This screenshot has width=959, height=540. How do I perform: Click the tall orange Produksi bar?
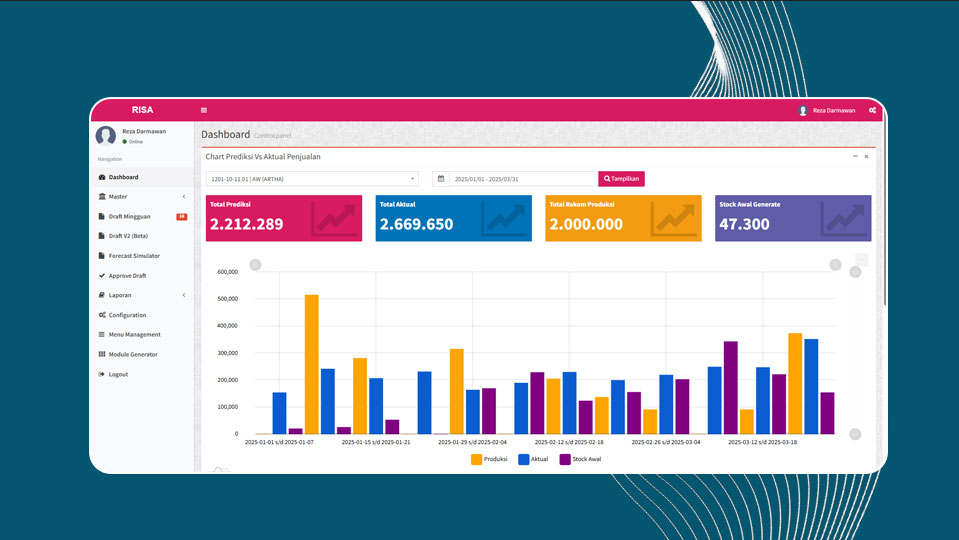tap(311, 364)
